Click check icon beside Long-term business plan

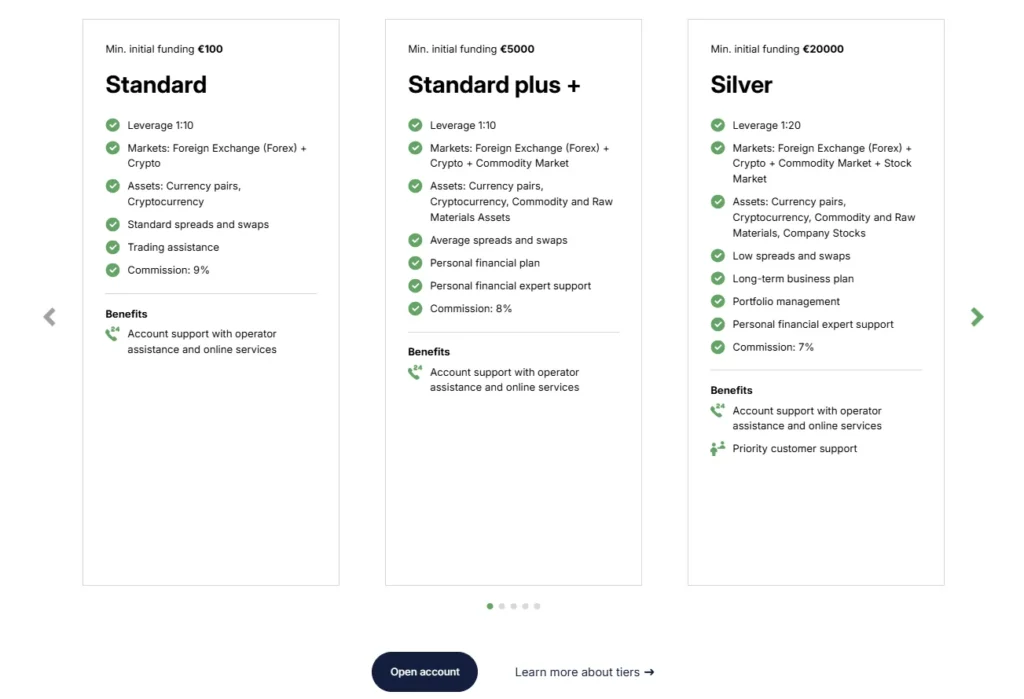(x=717, y=279)
